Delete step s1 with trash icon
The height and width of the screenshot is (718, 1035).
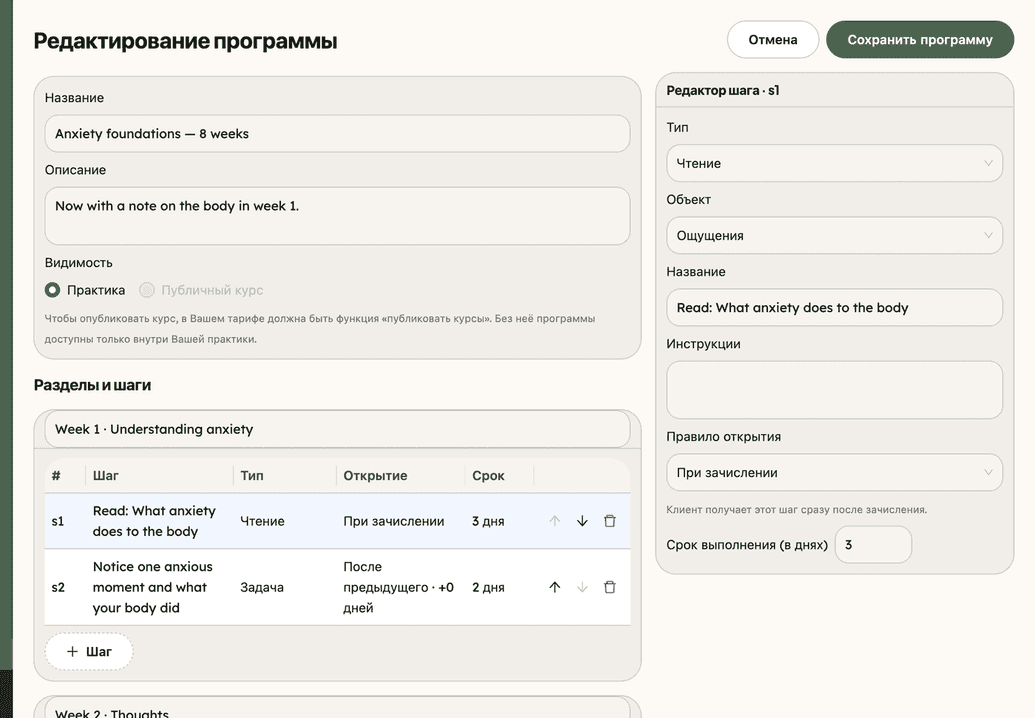[610, 521]
